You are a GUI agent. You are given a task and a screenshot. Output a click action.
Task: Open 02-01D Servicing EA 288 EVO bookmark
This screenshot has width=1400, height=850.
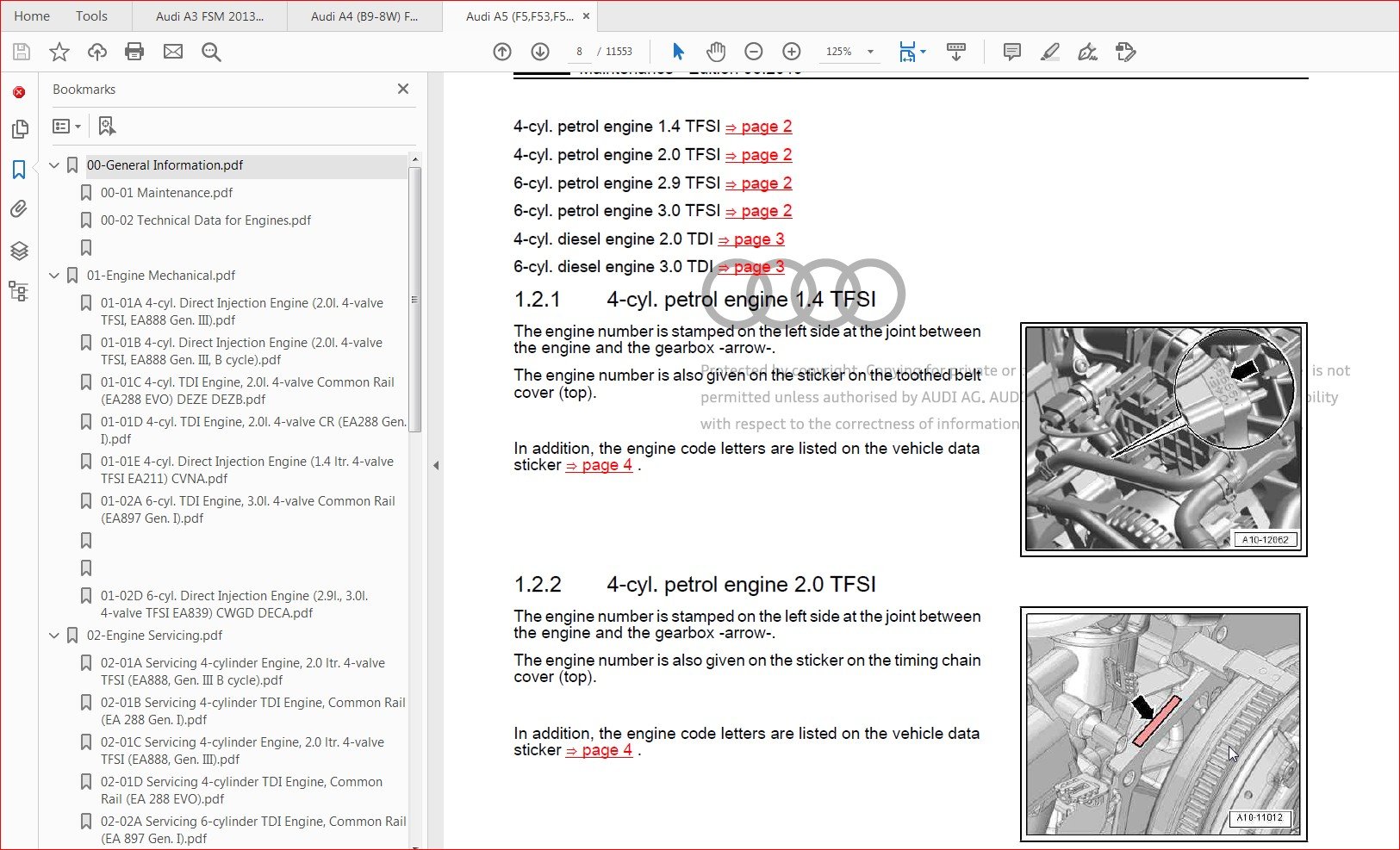241,791
